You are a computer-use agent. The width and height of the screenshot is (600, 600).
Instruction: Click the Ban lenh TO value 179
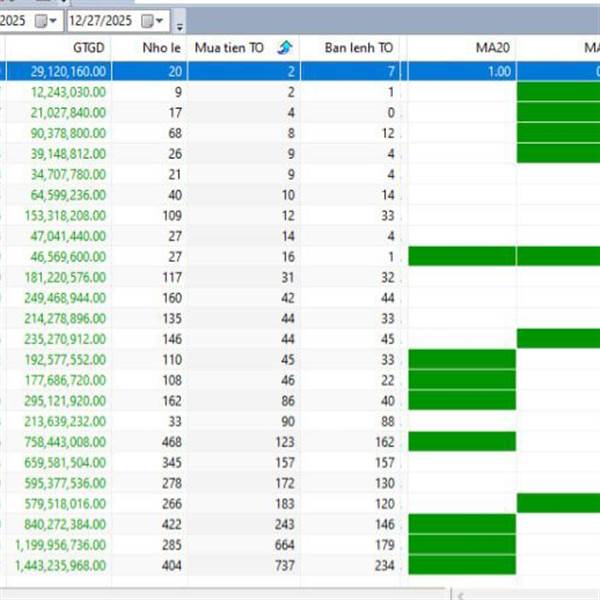click(x=385, y=545)
